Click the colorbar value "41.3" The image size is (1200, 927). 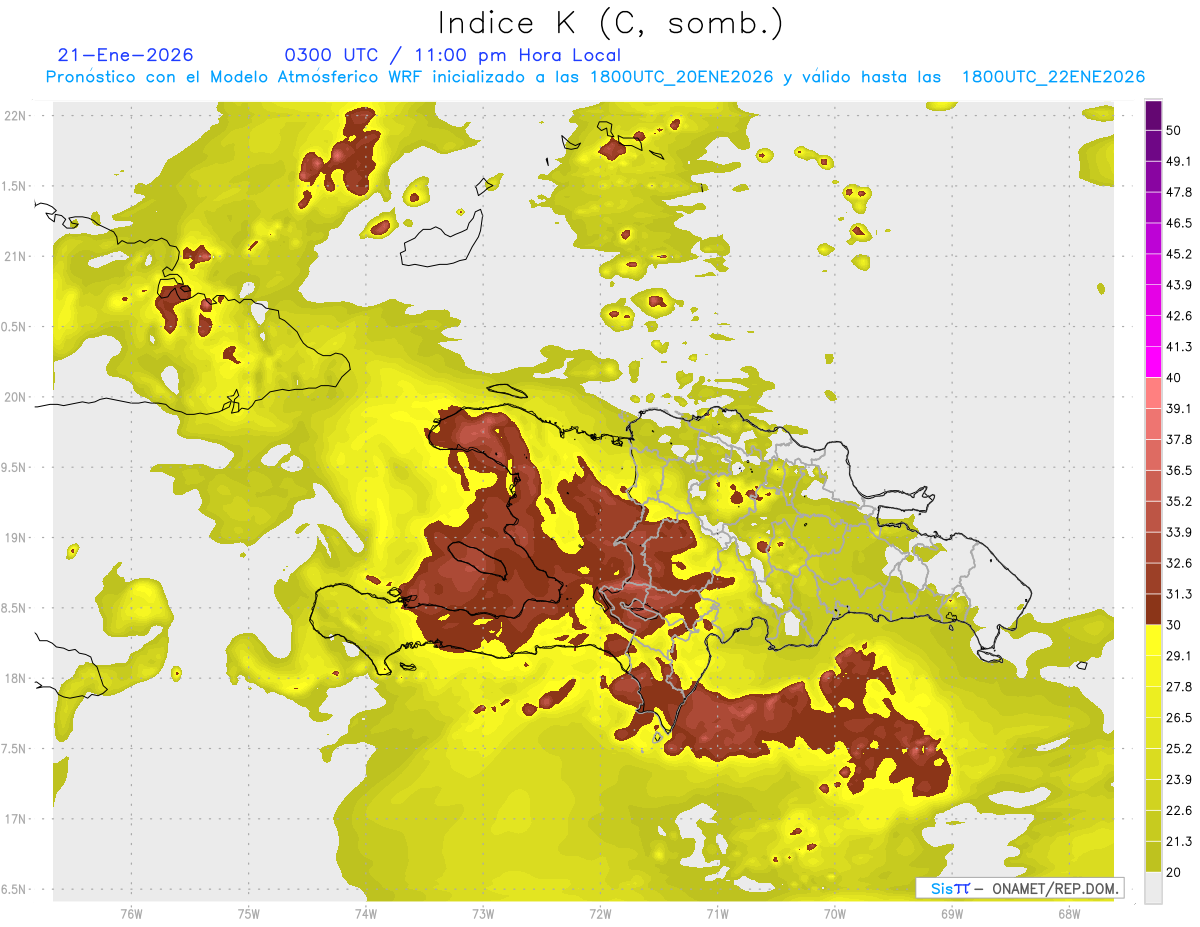pos(1180,347)
